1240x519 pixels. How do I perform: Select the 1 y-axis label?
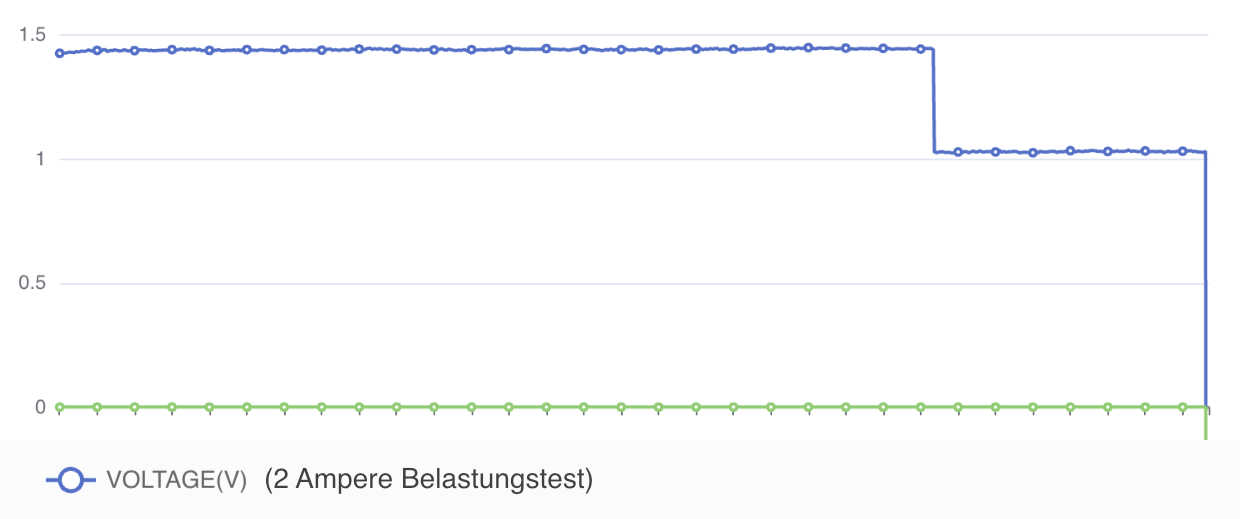pyautogui.click(x=41, y=159)
